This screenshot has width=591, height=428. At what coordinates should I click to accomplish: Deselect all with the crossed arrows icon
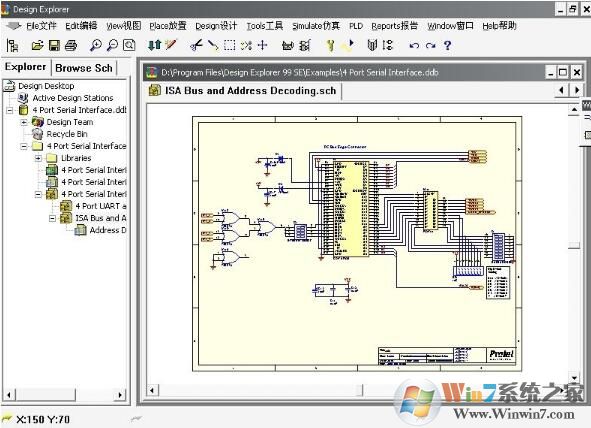pyautogui.click(x=246, y=45)
